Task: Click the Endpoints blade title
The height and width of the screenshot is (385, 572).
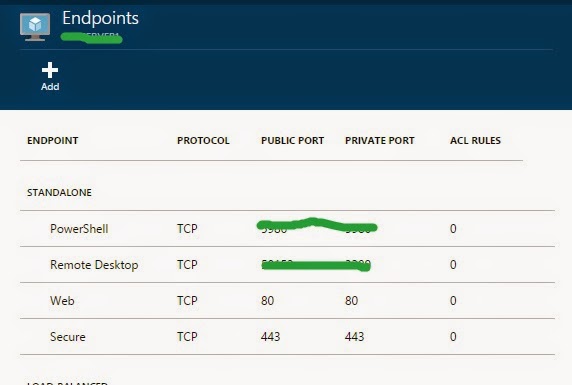Action: pos(100,18)
